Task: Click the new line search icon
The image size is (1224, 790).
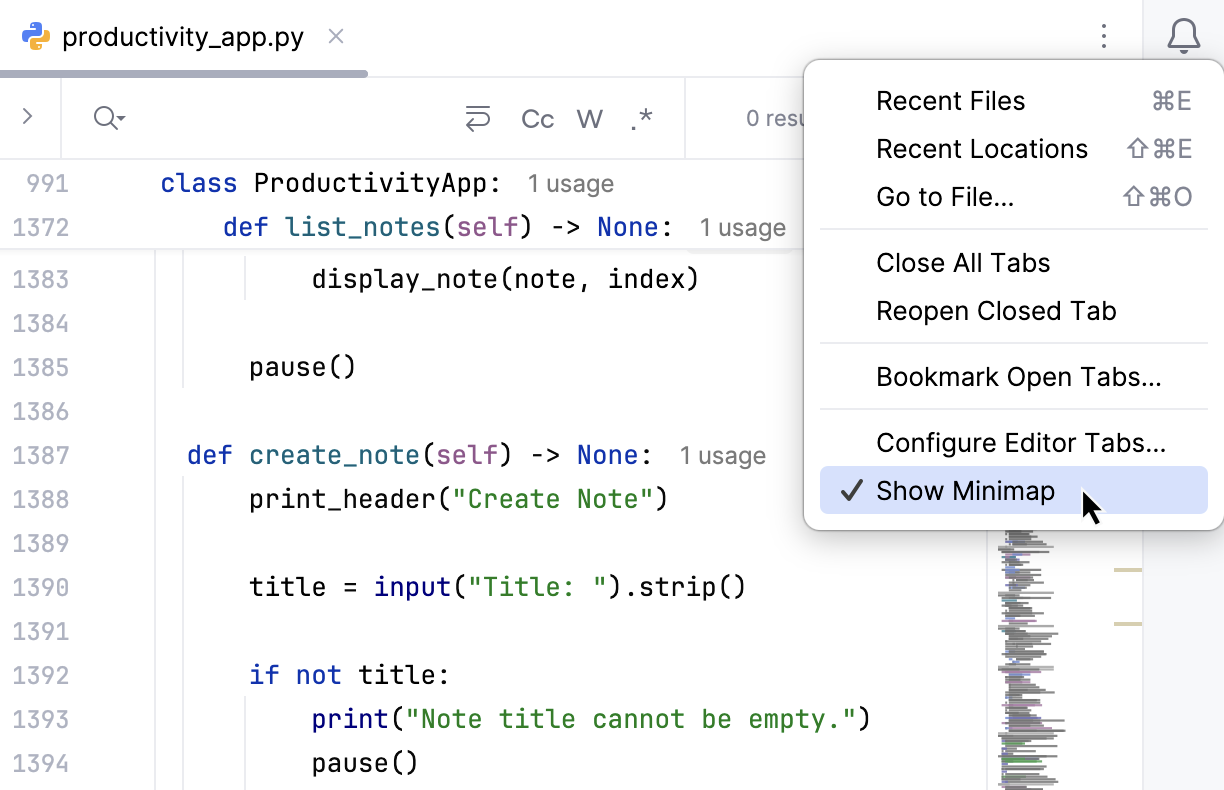Action: tap(478, 119)
